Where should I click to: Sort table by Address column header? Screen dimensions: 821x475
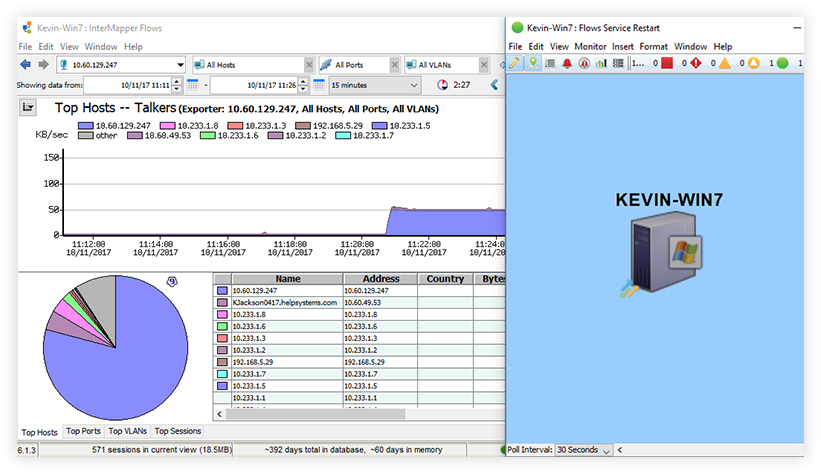click(x=381, y=279)
